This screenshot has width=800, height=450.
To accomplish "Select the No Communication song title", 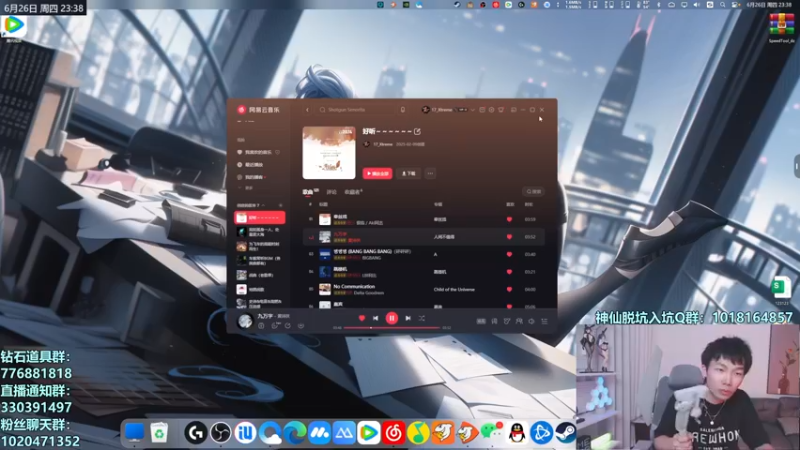I will point(354,287).
